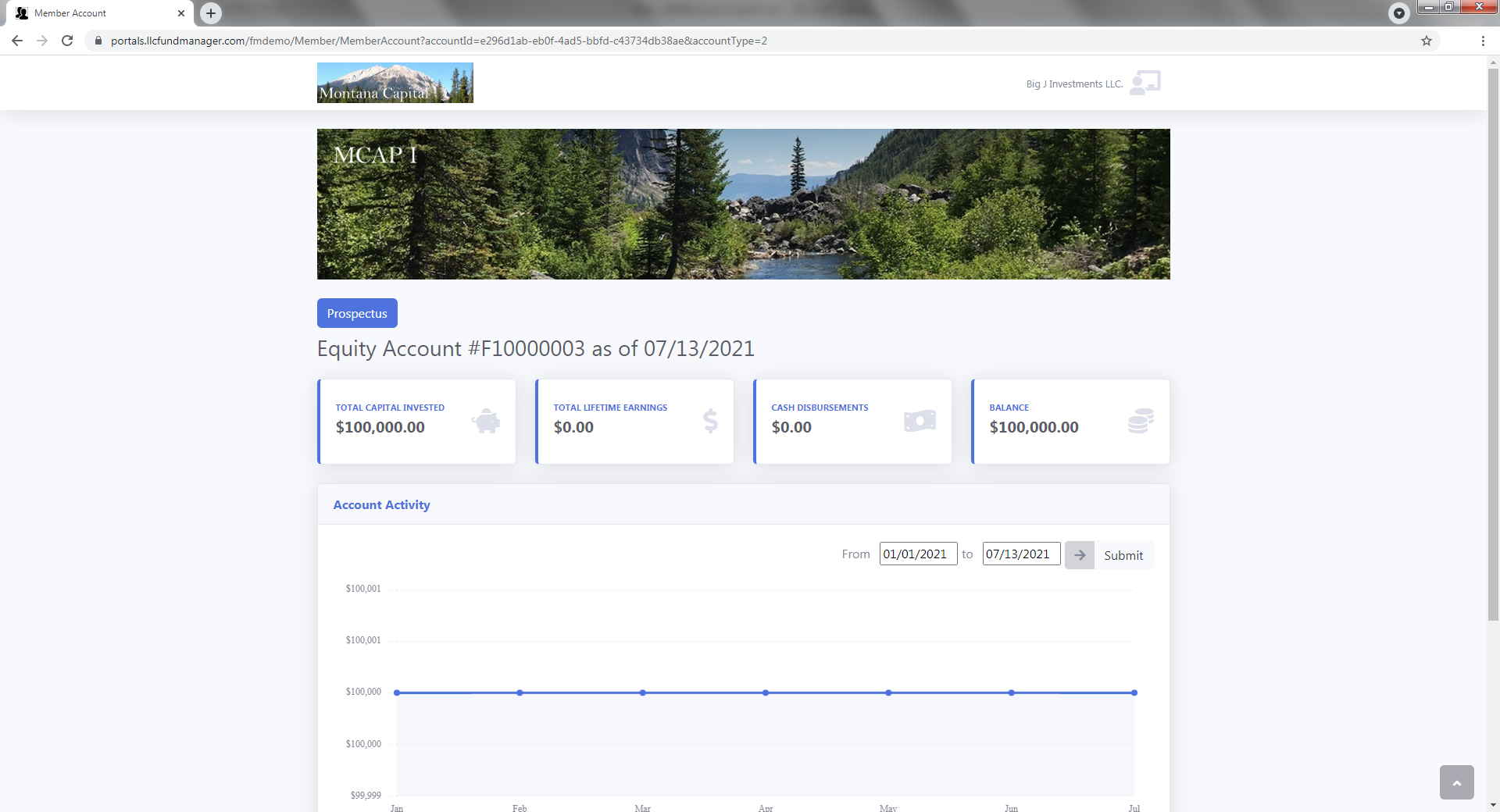The height and width of the screenshot is (812, 1500).
Task: Click the dollar sign icon on Total Lifetime Earnings card
Action: point(709,421)
